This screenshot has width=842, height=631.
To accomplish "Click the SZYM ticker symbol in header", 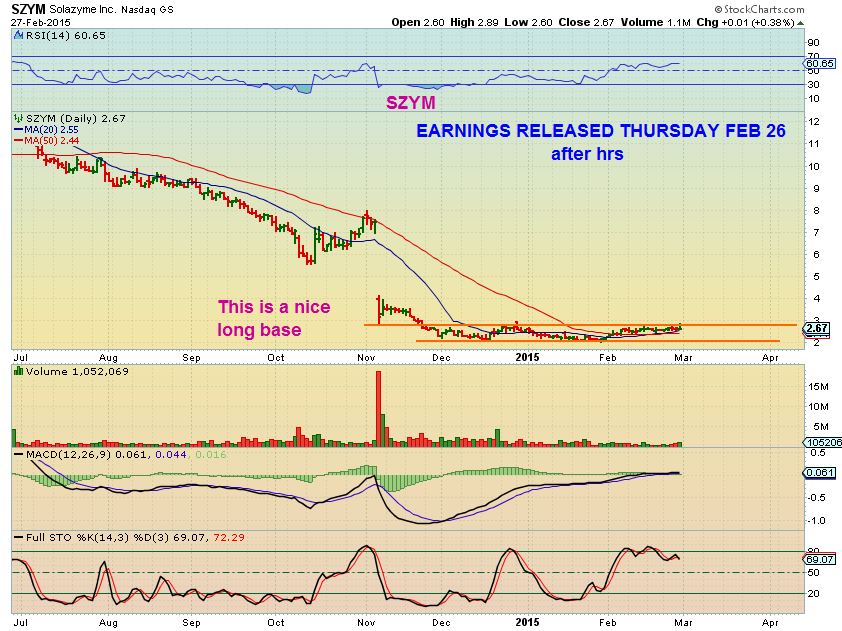I will (28, 9).
